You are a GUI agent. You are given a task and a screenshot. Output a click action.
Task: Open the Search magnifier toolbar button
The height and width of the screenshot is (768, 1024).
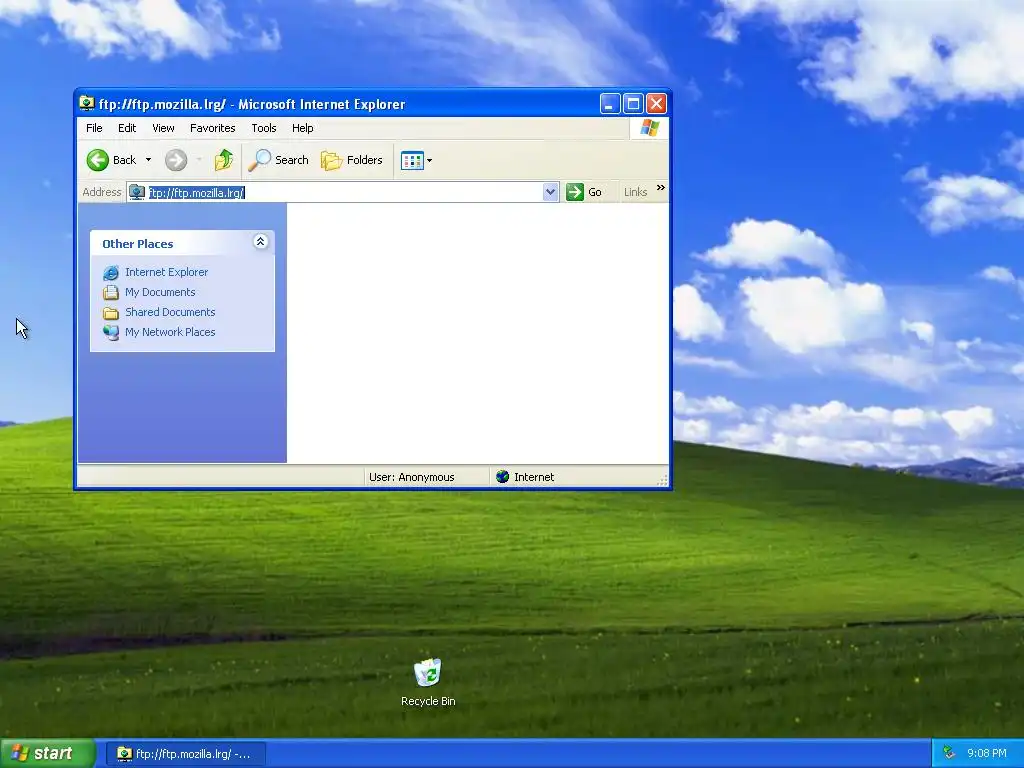coord(278,160)
